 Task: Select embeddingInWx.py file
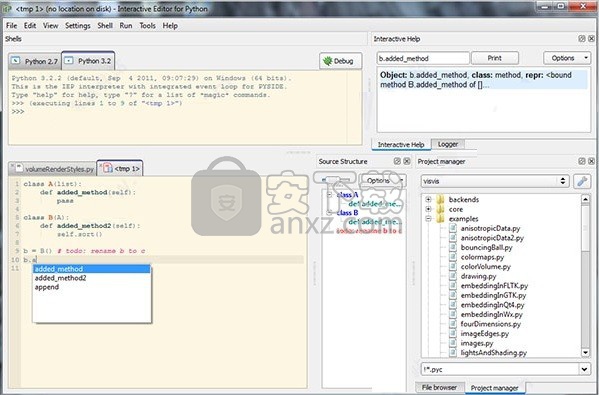coord(492,314)
